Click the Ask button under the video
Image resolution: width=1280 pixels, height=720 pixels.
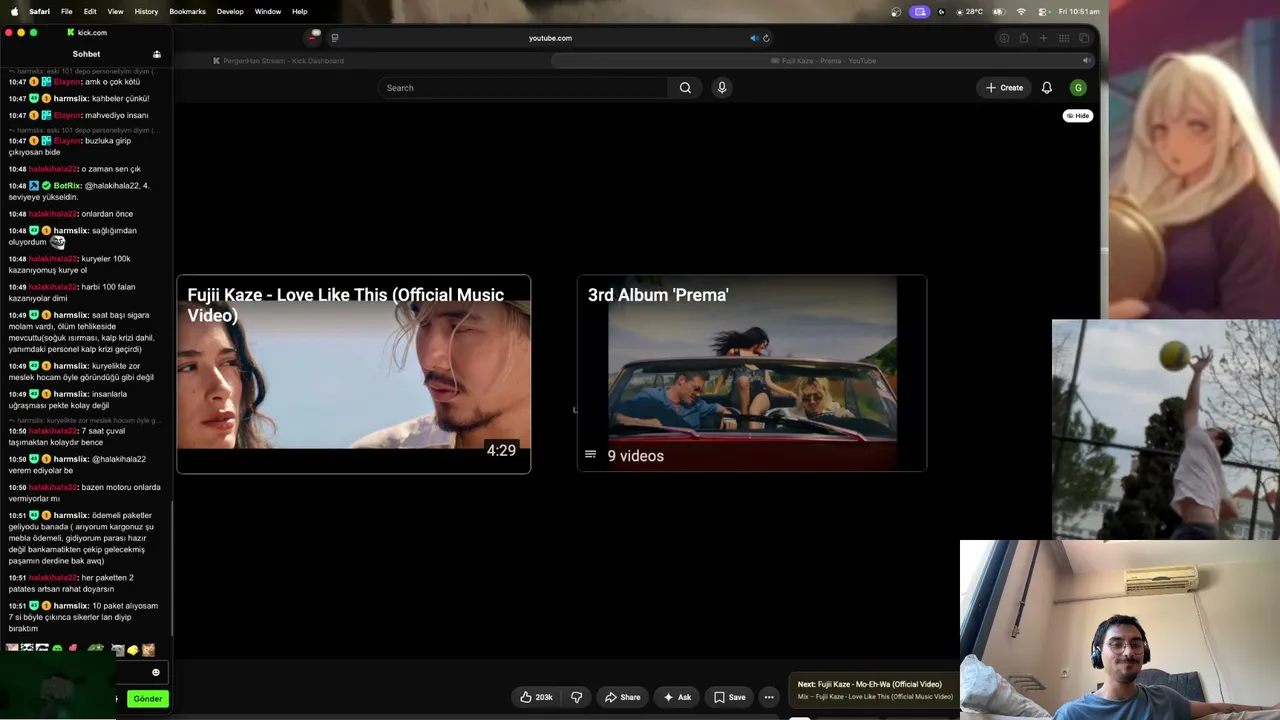[677, 697]
